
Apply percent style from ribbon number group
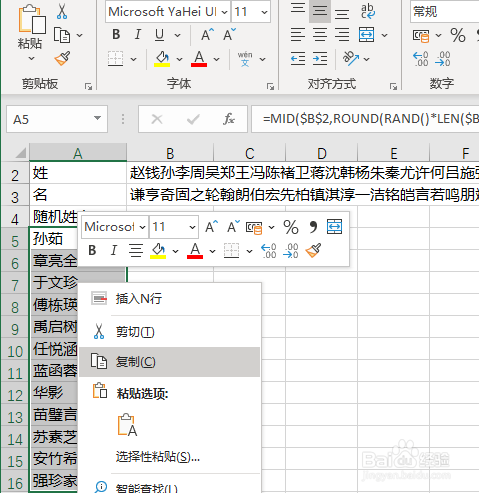pos(458,35)
